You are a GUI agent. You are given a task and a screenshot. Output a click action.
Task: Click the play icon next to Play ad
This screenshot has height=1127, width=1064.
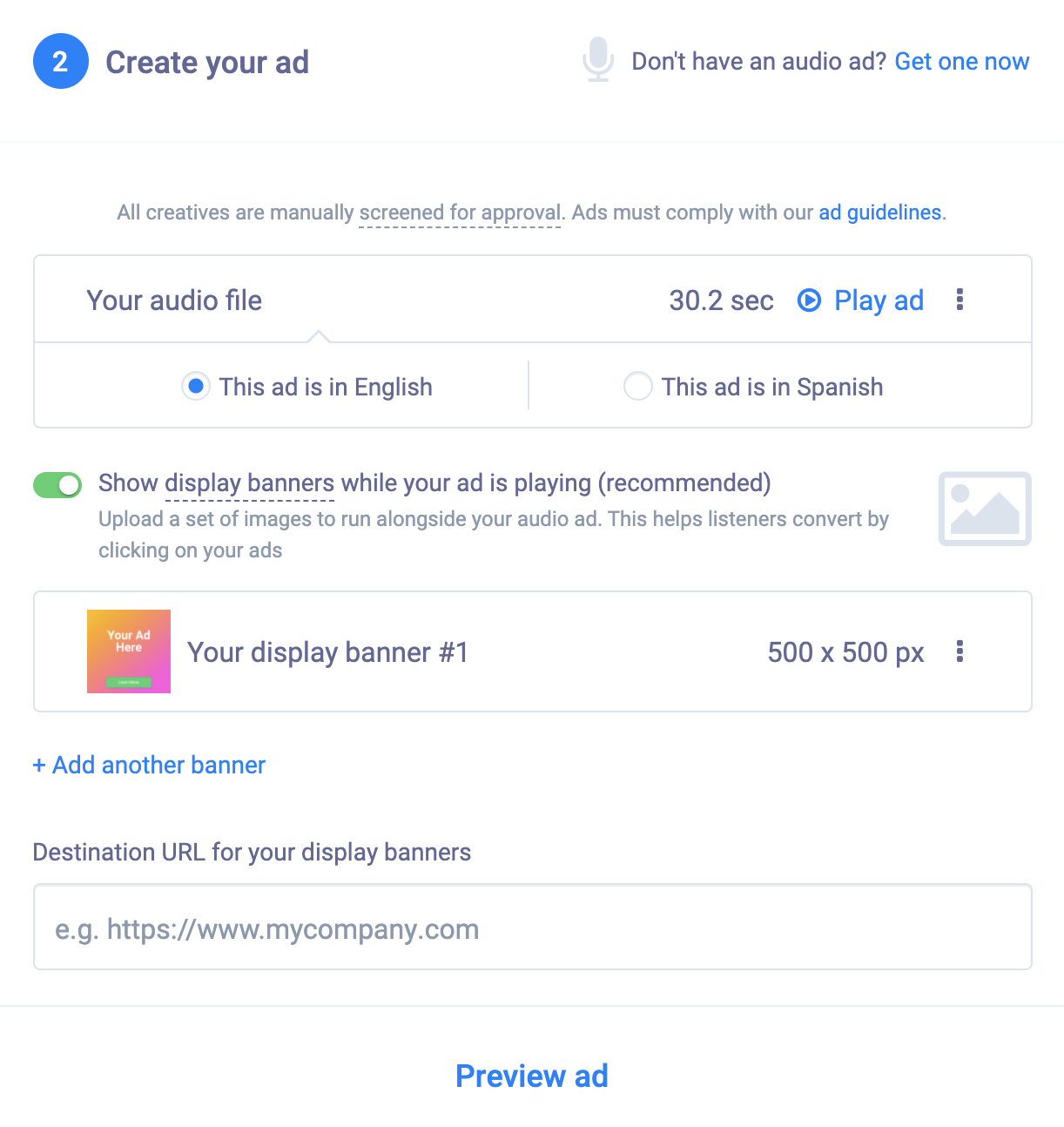[x=809, y=300]
